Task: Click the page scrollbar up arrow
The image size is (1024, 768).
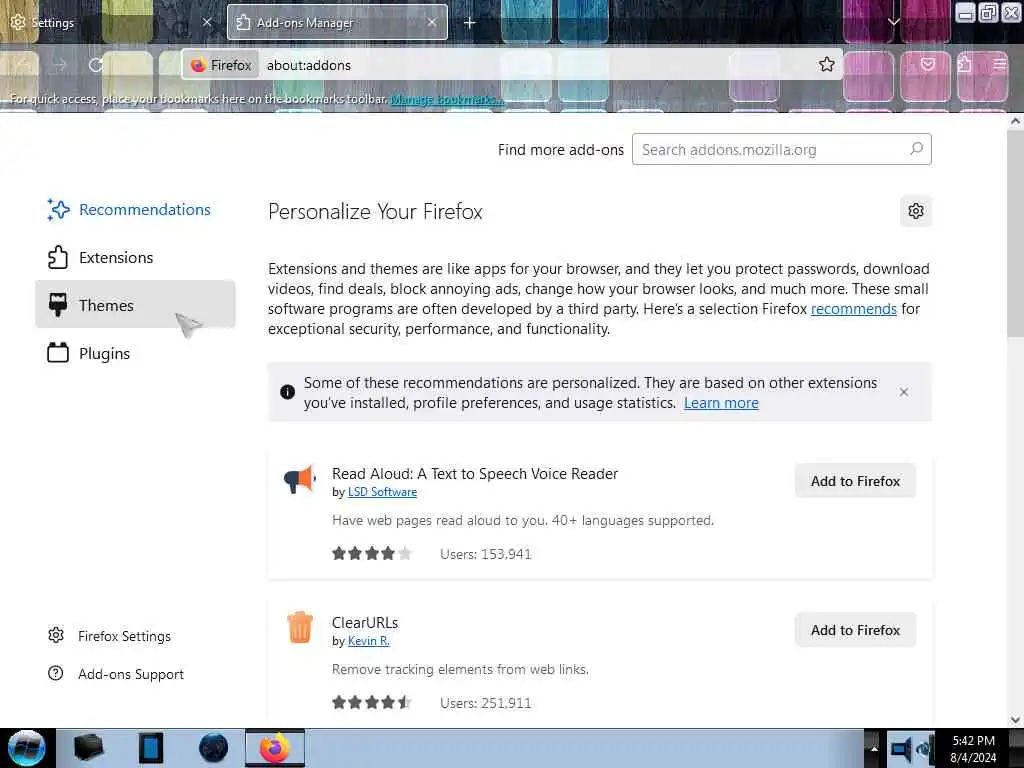Action: [x=1015, y=121]
